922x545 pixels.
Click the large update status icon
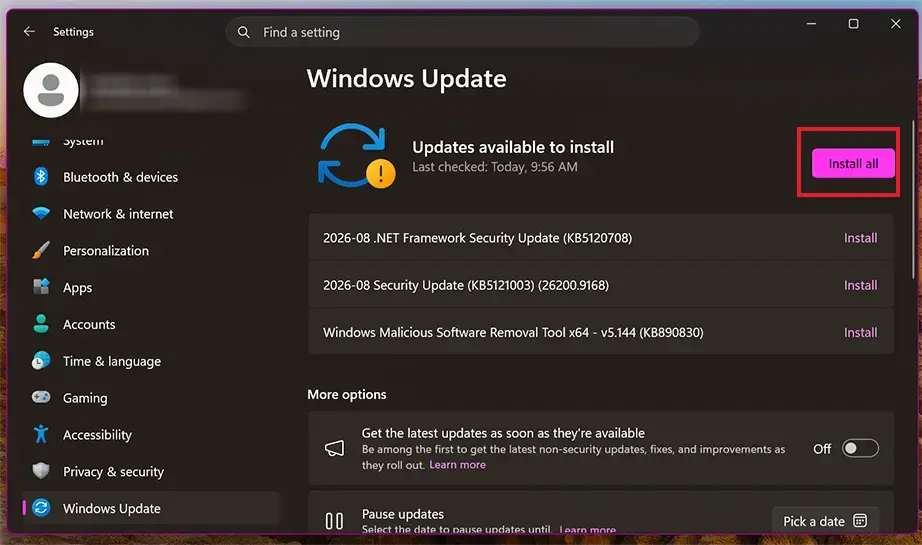tap(357, 156)
